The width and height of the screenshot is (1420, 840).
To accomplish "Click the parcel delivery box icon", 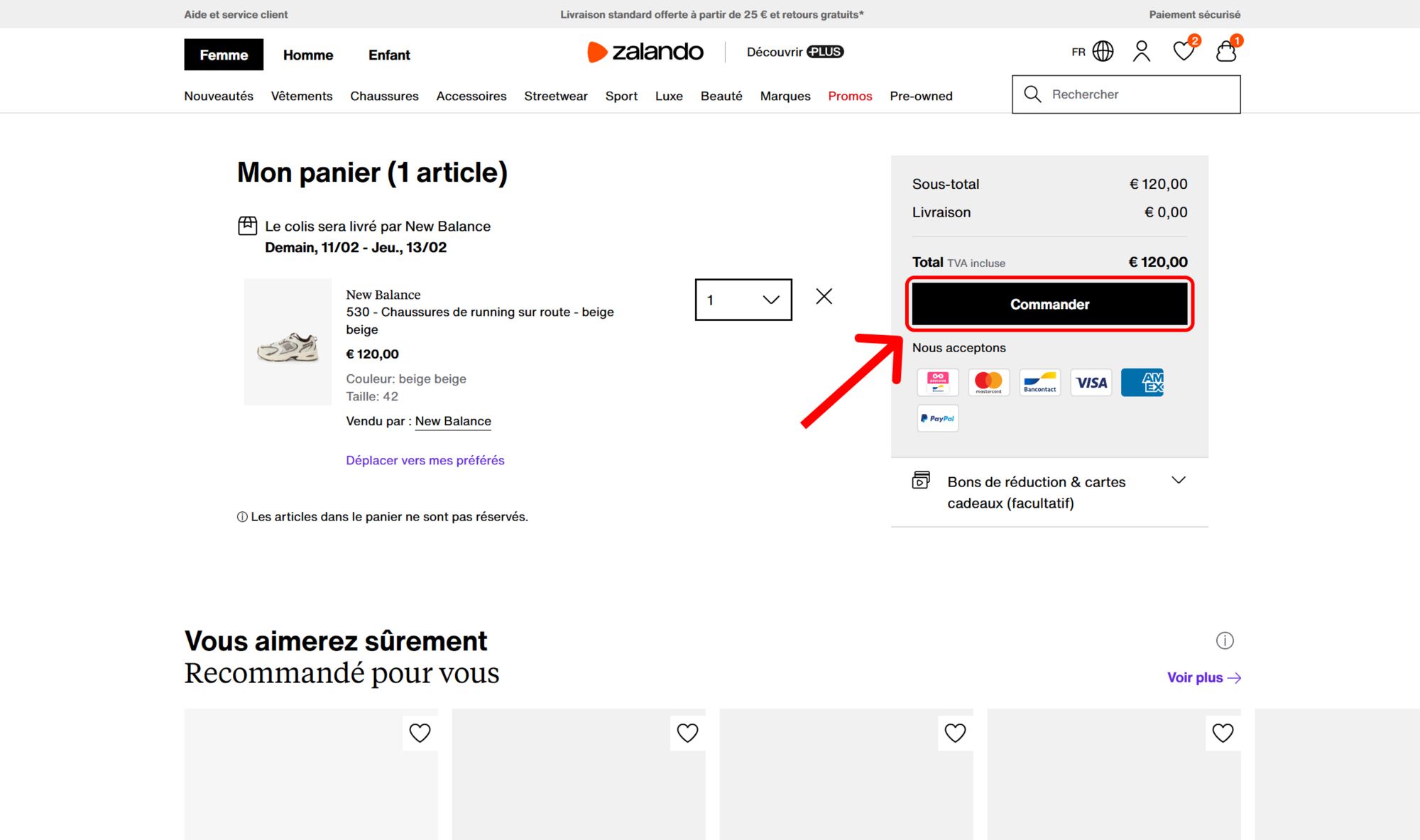I will 247,226.
